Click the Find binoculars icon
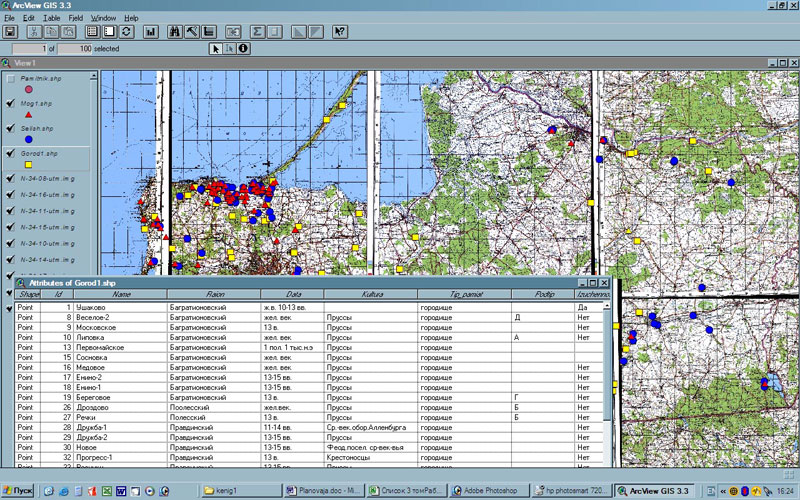Image resolution: width=800 pixels, height=500 pixels. (x=176, y=32)
